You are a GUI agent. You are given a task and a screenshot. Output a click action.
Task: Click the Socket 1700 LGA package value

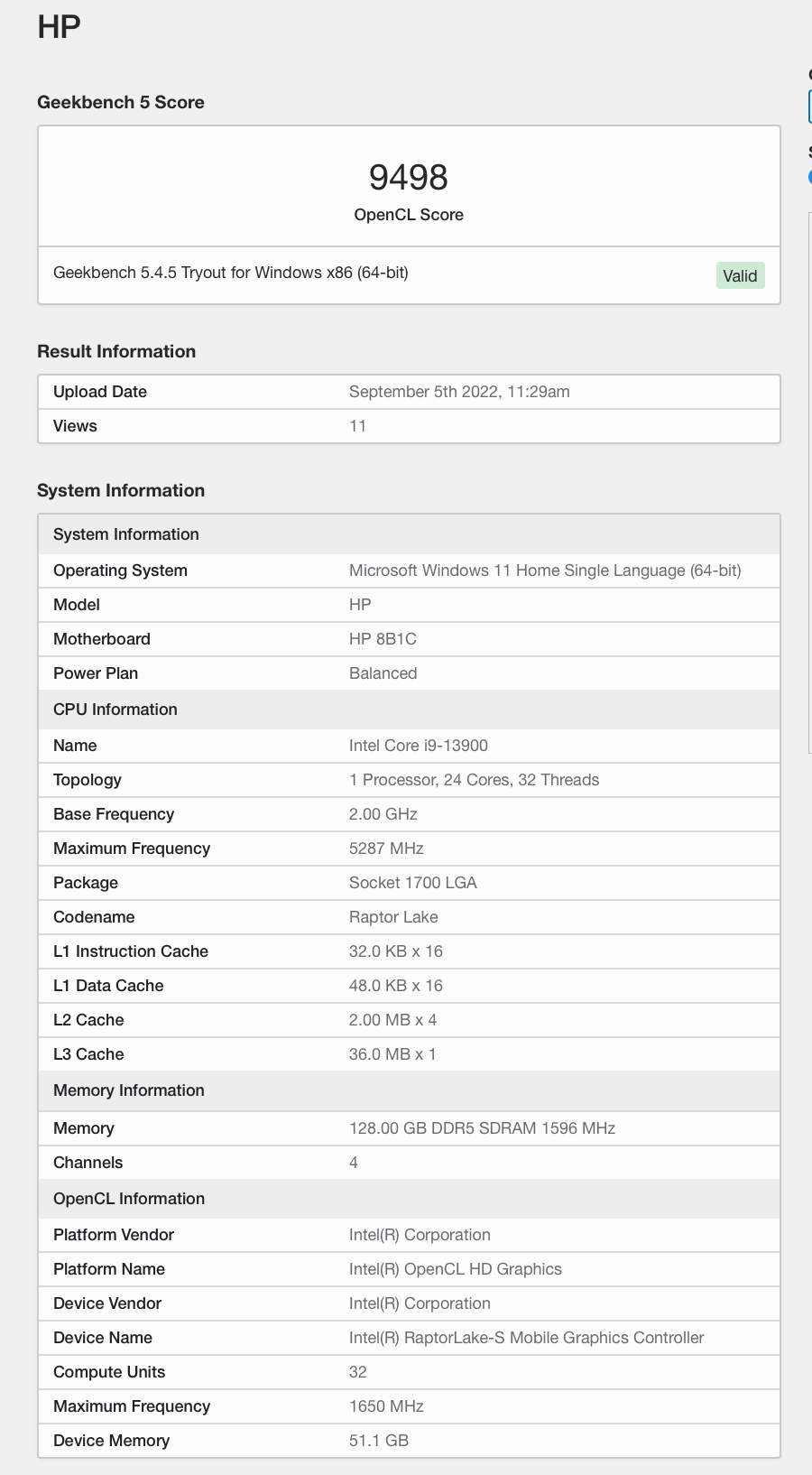click(412, 883)
